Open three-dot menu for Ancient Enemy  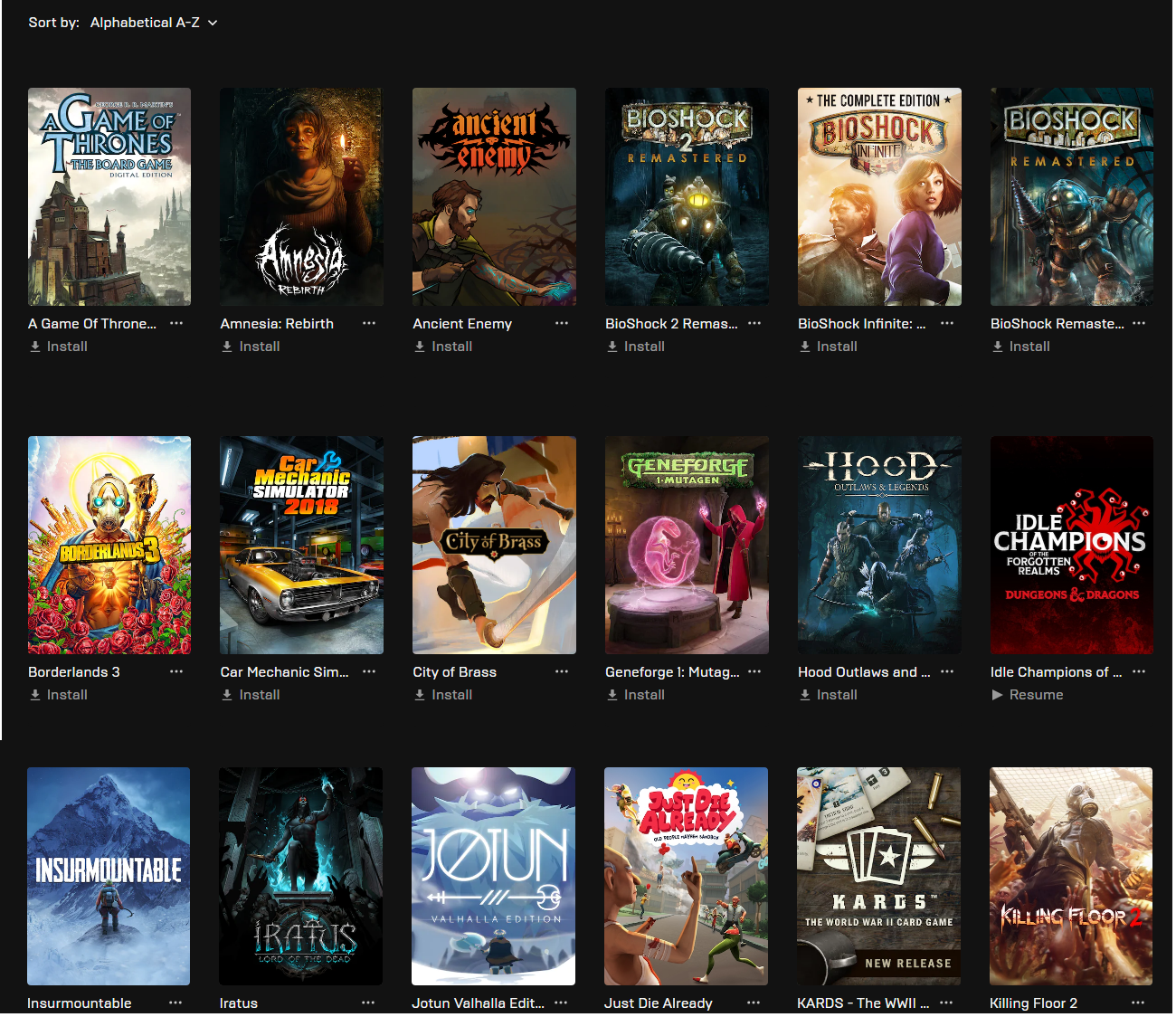562,323
